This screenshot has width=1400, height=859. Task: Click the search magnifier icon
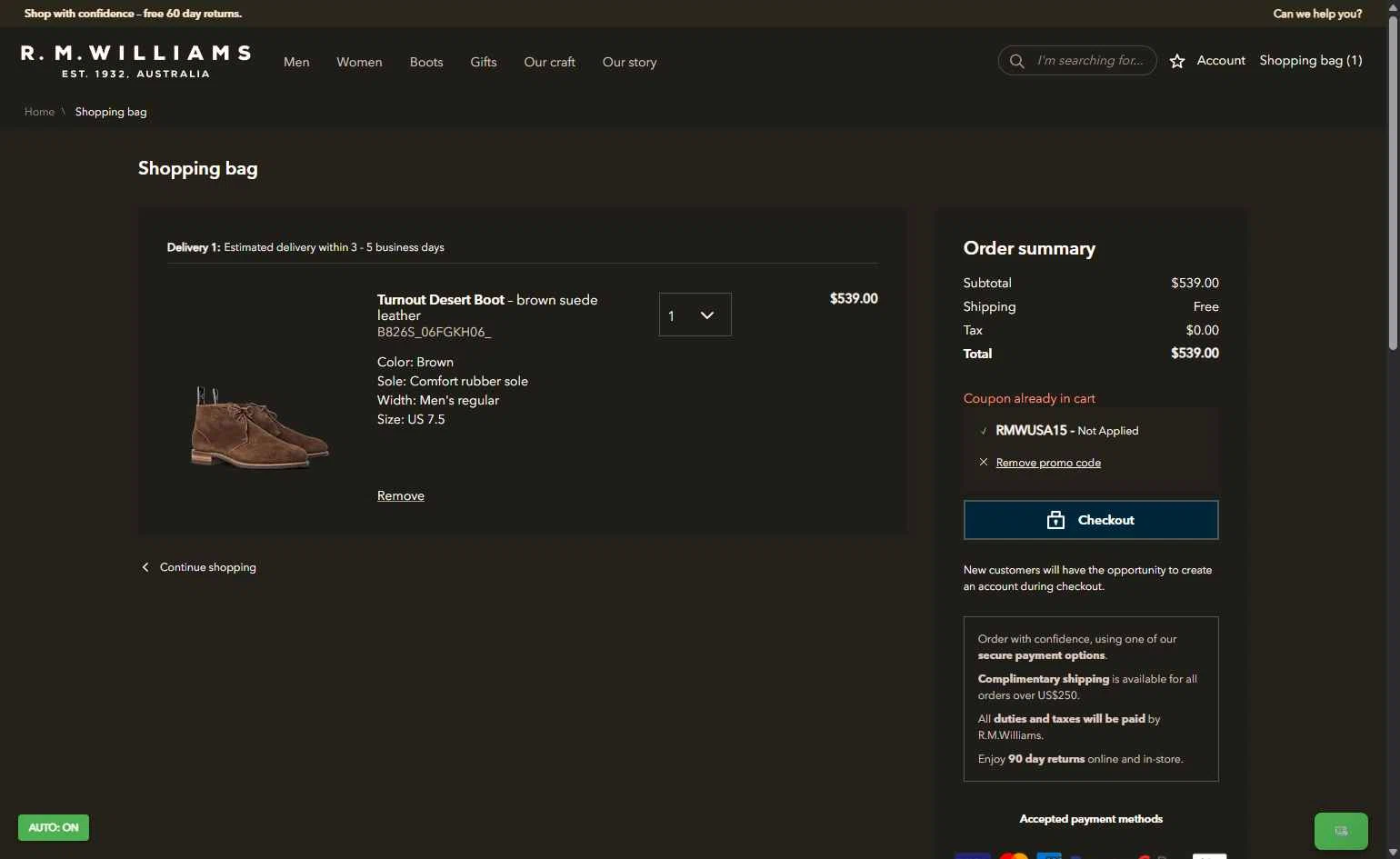(1017, 61)
